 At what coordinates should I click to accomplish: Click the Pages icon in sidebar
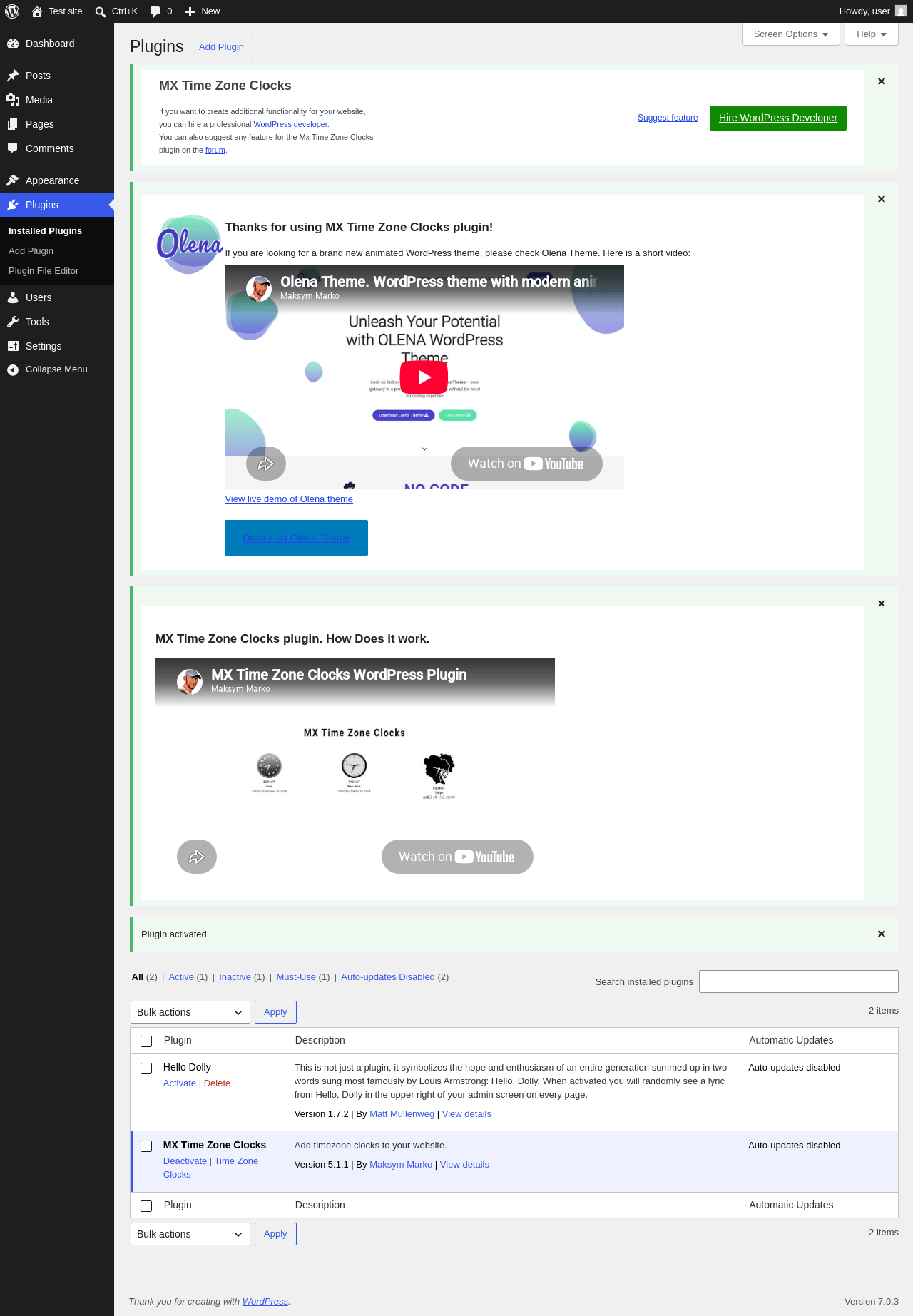tap(13, 124)
